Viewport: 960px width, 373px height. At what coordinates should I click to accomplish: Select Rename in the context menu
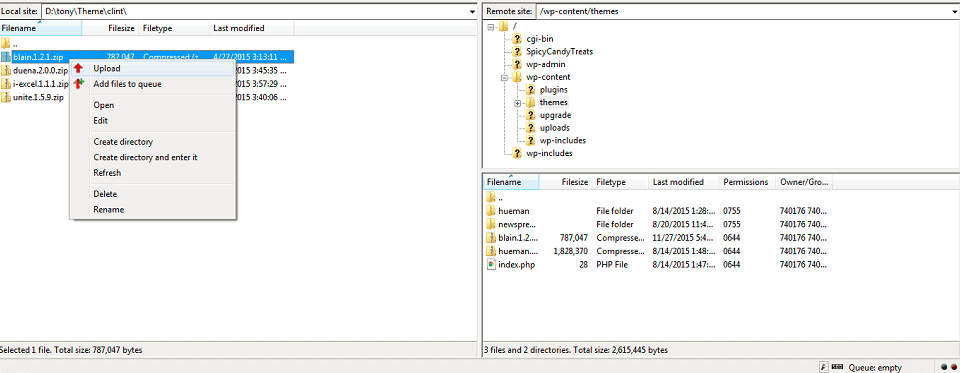(x=153, y=209)
